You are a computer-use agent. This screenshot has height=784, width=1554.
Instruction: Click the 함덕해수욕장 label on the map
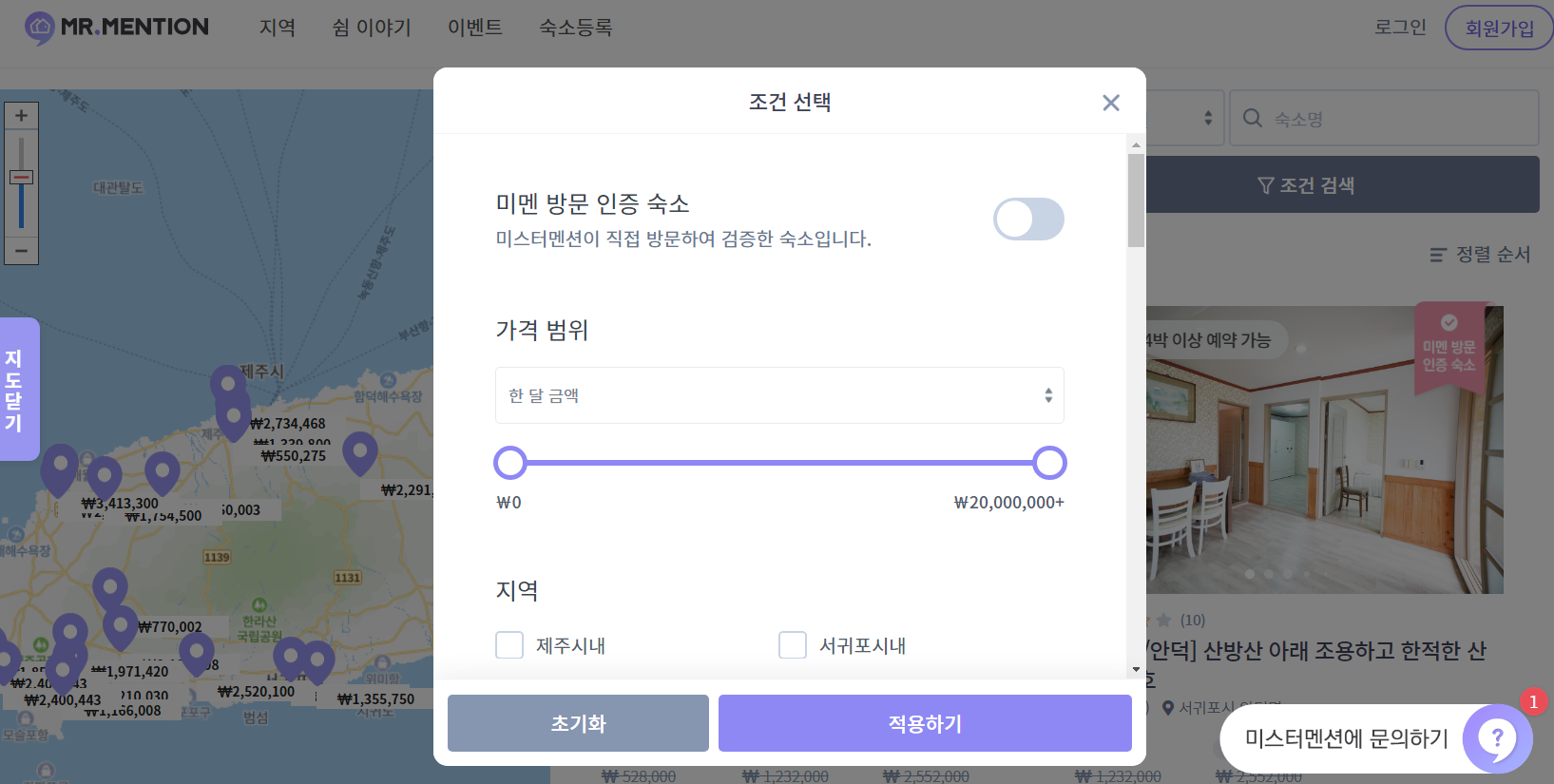tap(388, 396)
